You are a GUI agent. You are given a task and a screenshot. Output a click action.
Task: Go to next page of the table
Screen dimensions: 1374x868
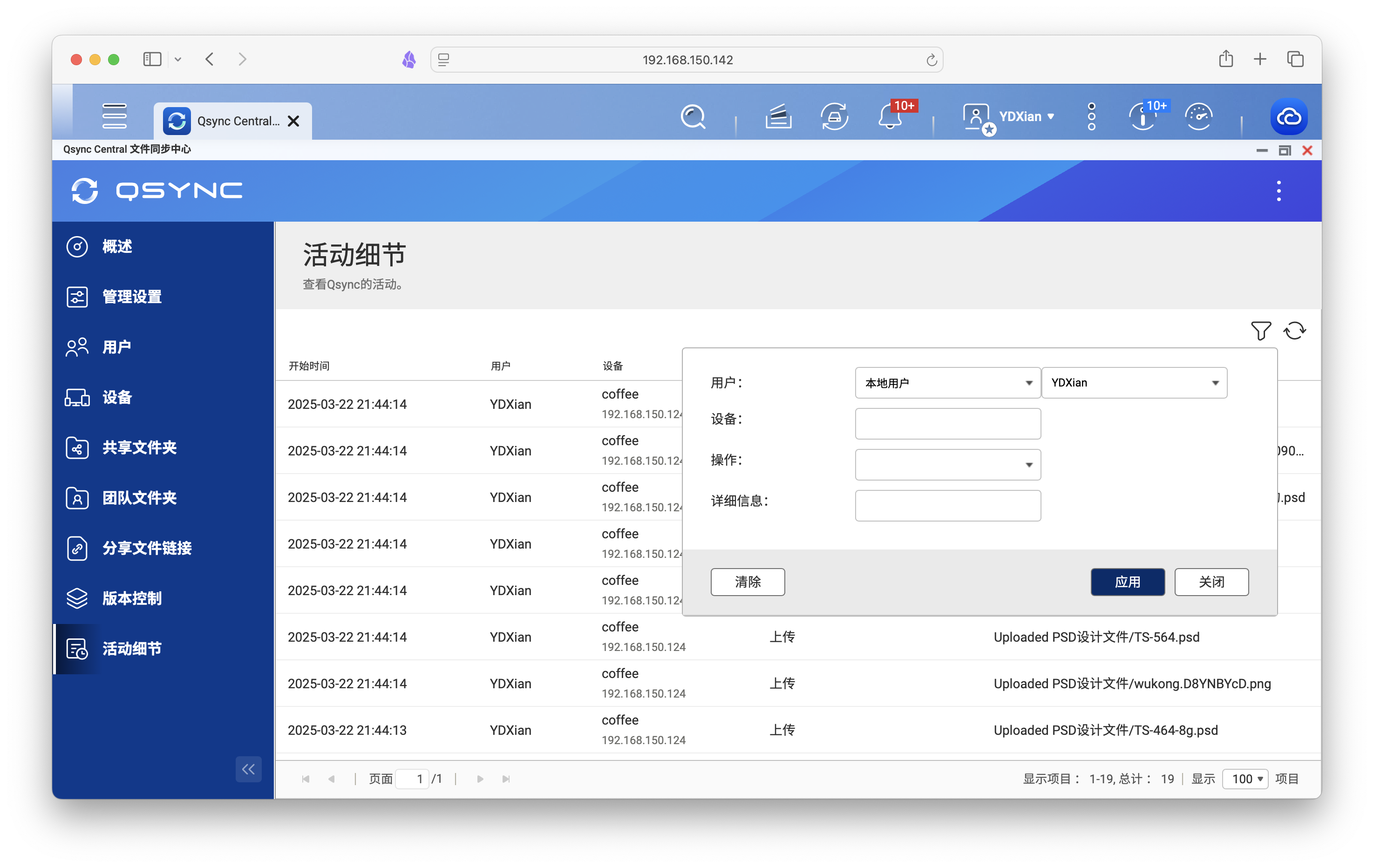480,779
